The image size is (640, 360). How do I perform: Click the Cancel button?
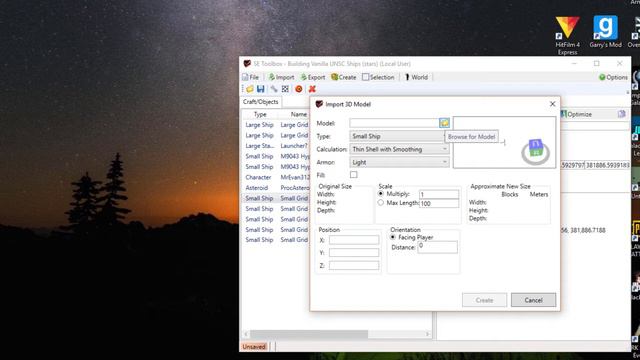pyautogui.click(x=533, y=300)
